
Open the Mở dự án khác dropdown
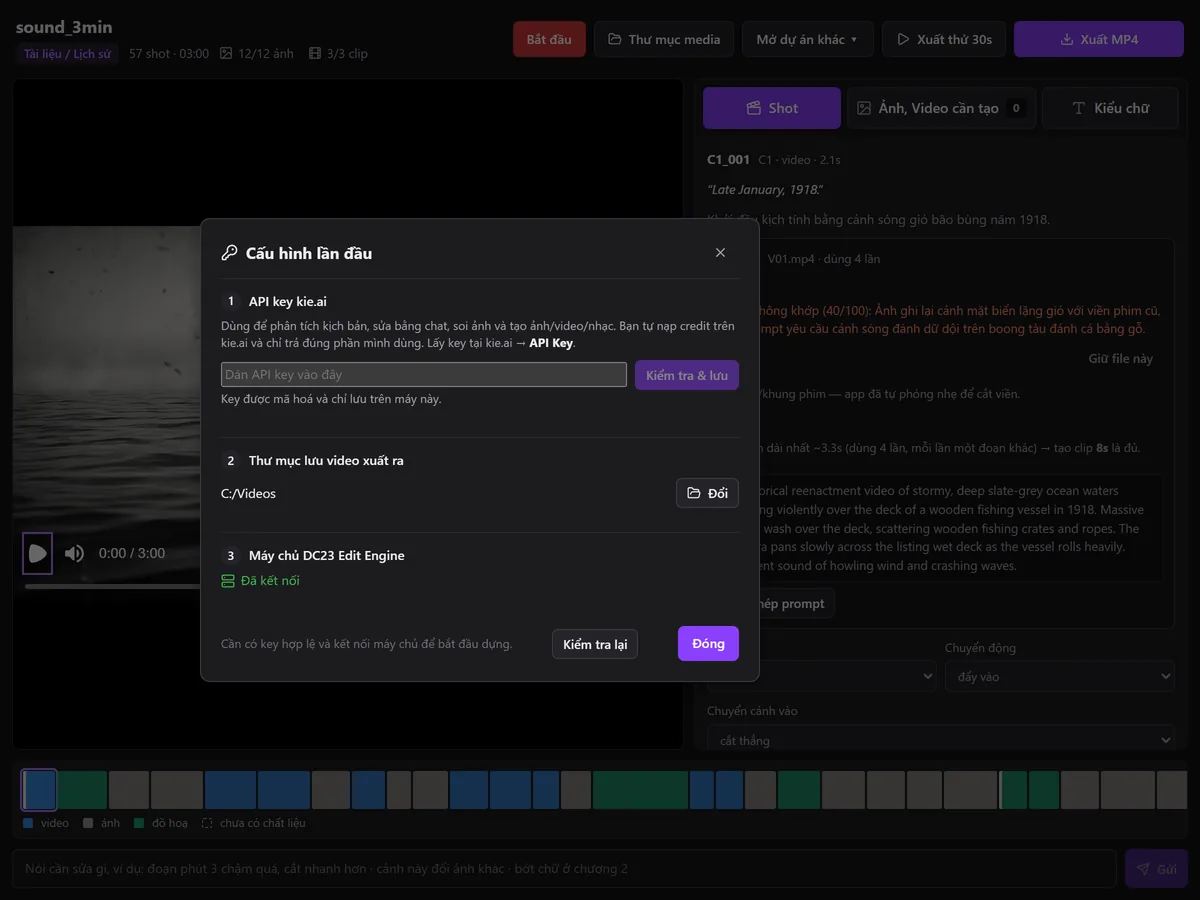tap(807, 39)
